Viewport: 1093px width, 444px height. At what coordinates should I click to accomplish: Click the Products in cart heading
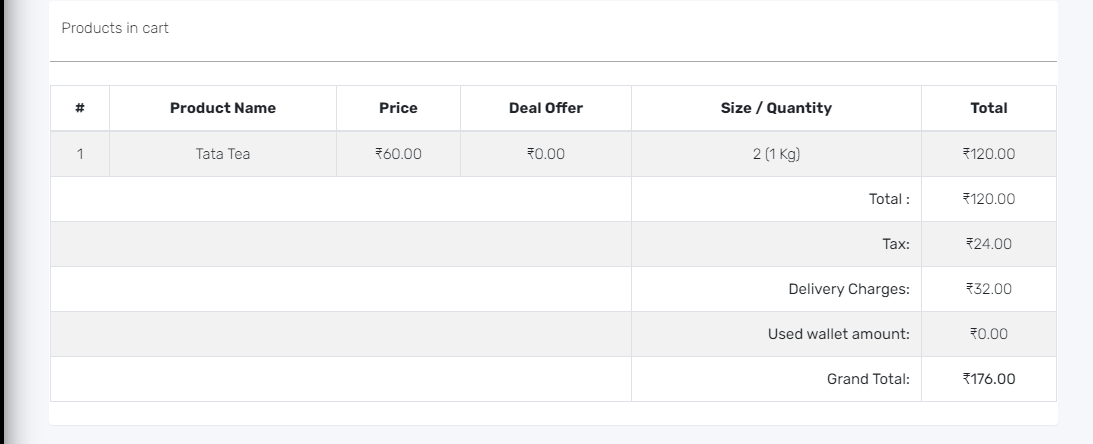[115, 28]
